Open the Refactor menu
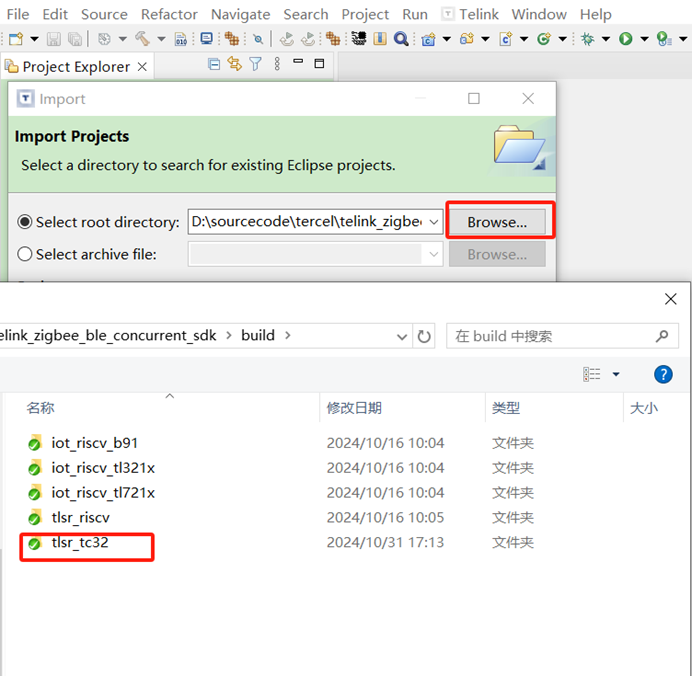Screen dimensions: 692x676 pos(169,14)
